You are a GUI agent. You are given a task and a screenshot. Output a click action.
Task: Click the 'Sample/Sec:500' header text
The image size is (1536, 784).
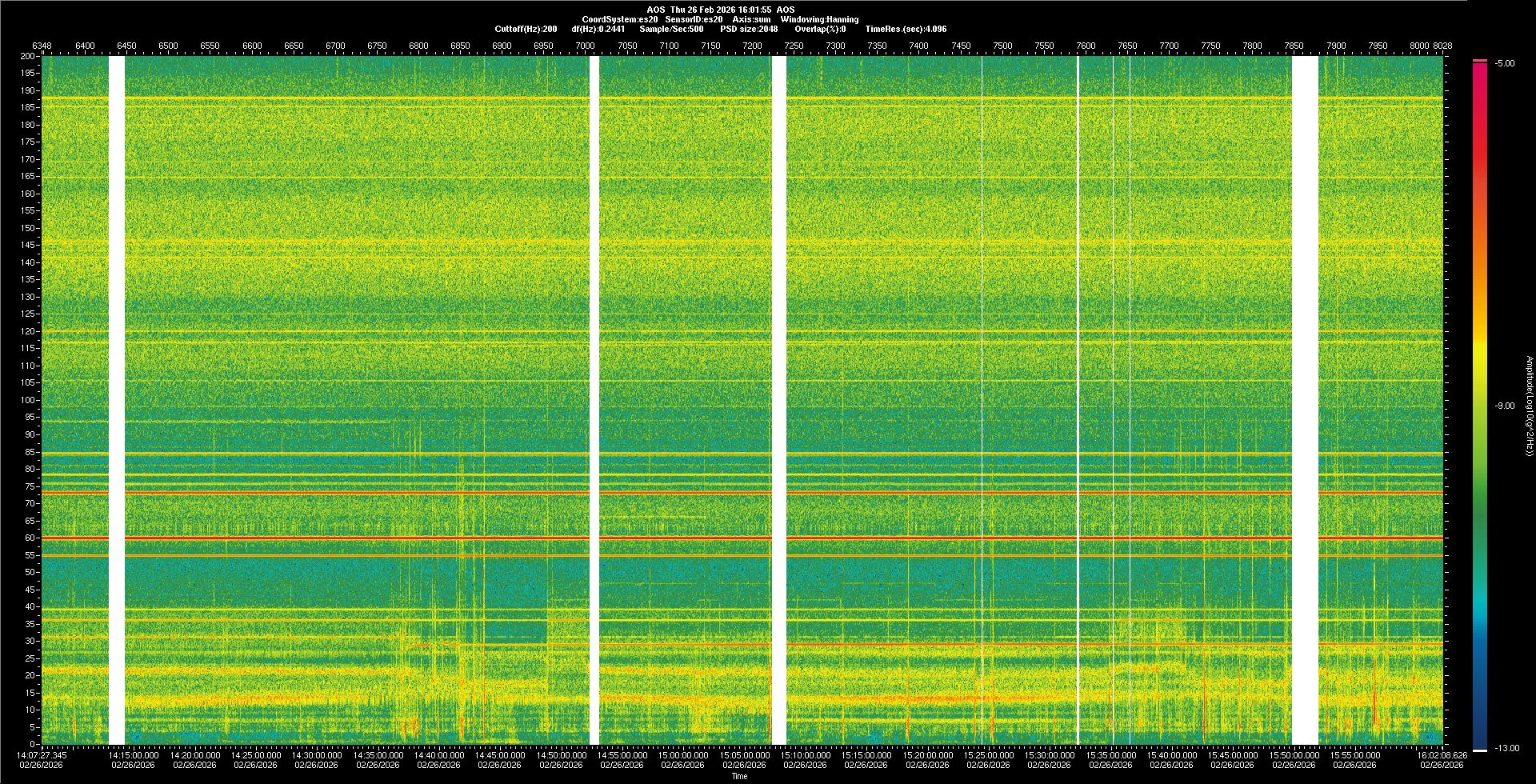pos(671,29)
